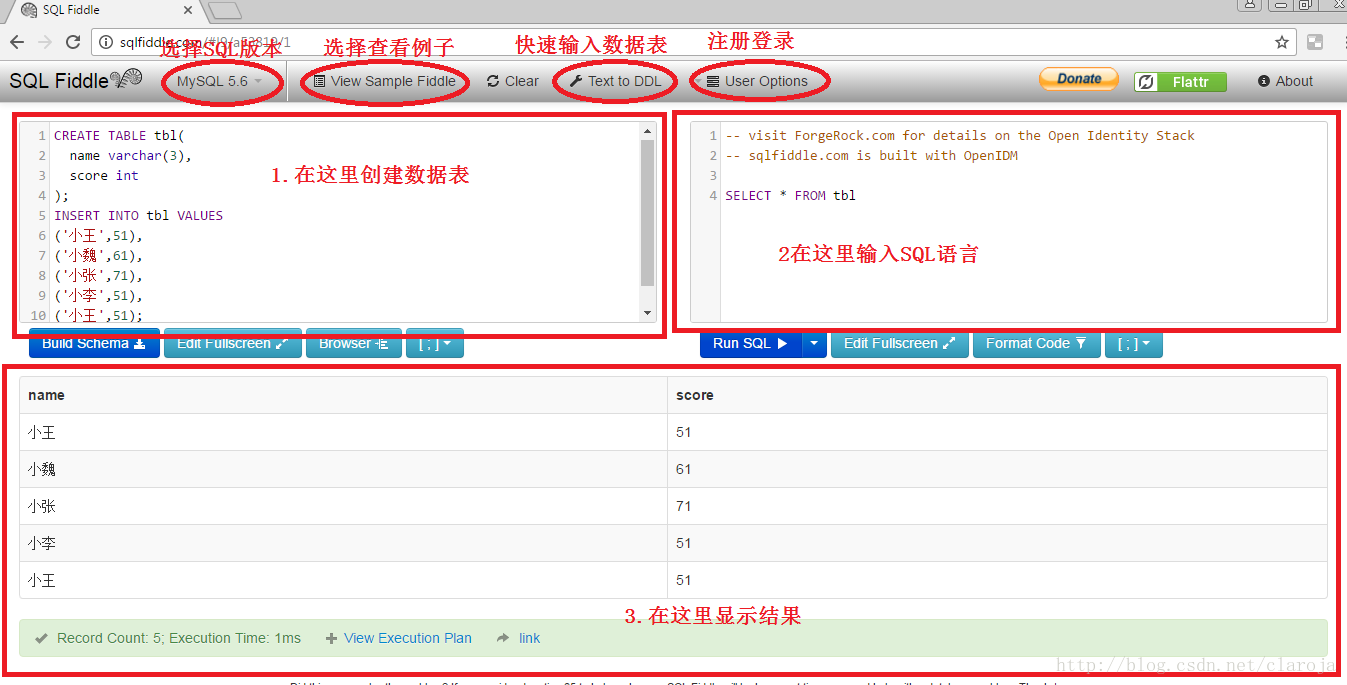Open the User Options menu
1347x685 pixels.
(x=757, y=81)
